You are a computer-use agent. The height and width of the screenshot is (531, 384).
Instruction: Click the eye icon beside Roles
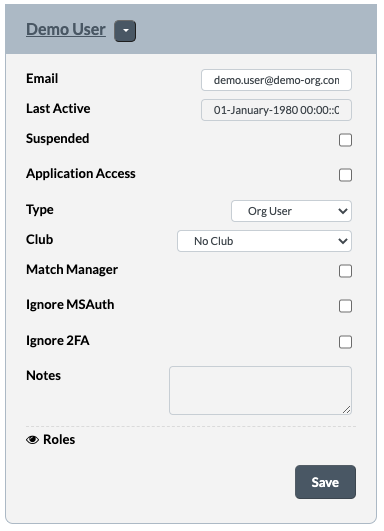(33, 440)
